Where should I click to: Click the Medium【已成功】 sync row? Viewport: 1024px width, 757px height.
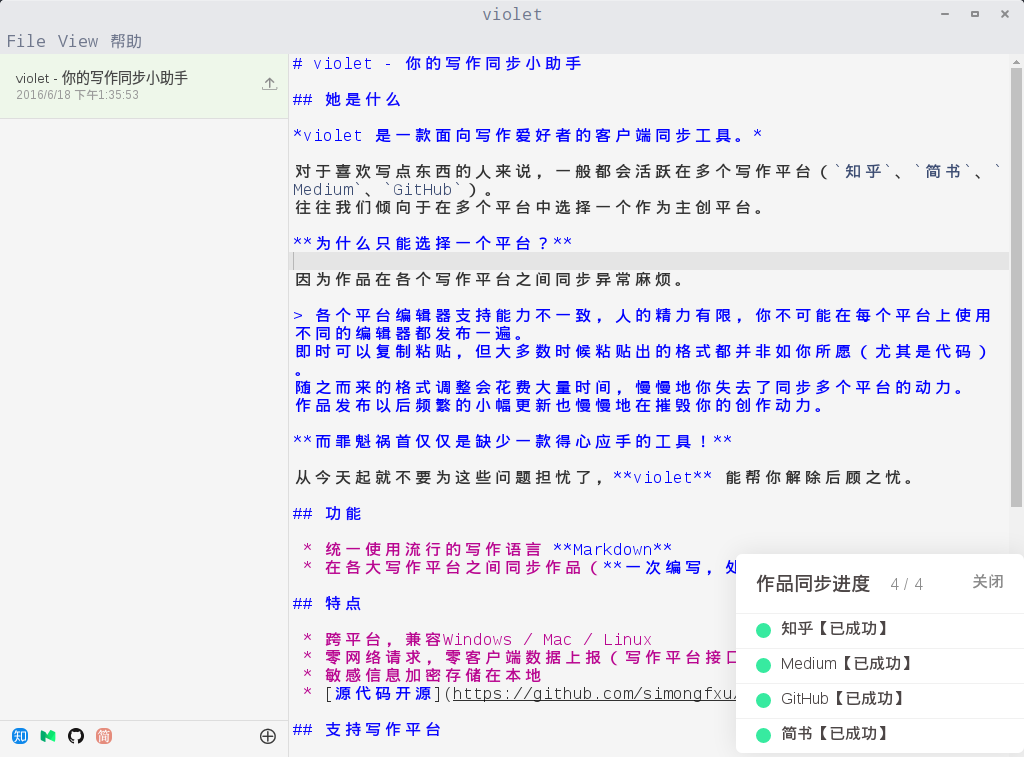pos(880,665)
